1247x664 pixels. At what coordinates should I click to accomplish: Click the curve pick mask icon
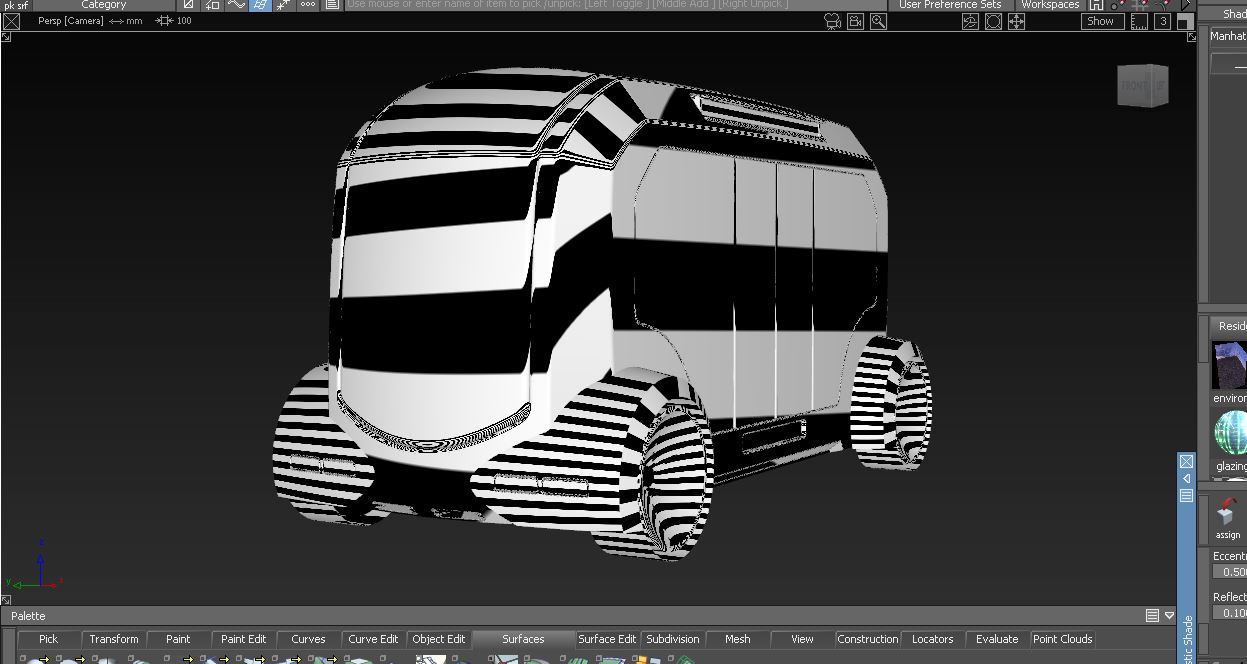[x=236, y=5]
